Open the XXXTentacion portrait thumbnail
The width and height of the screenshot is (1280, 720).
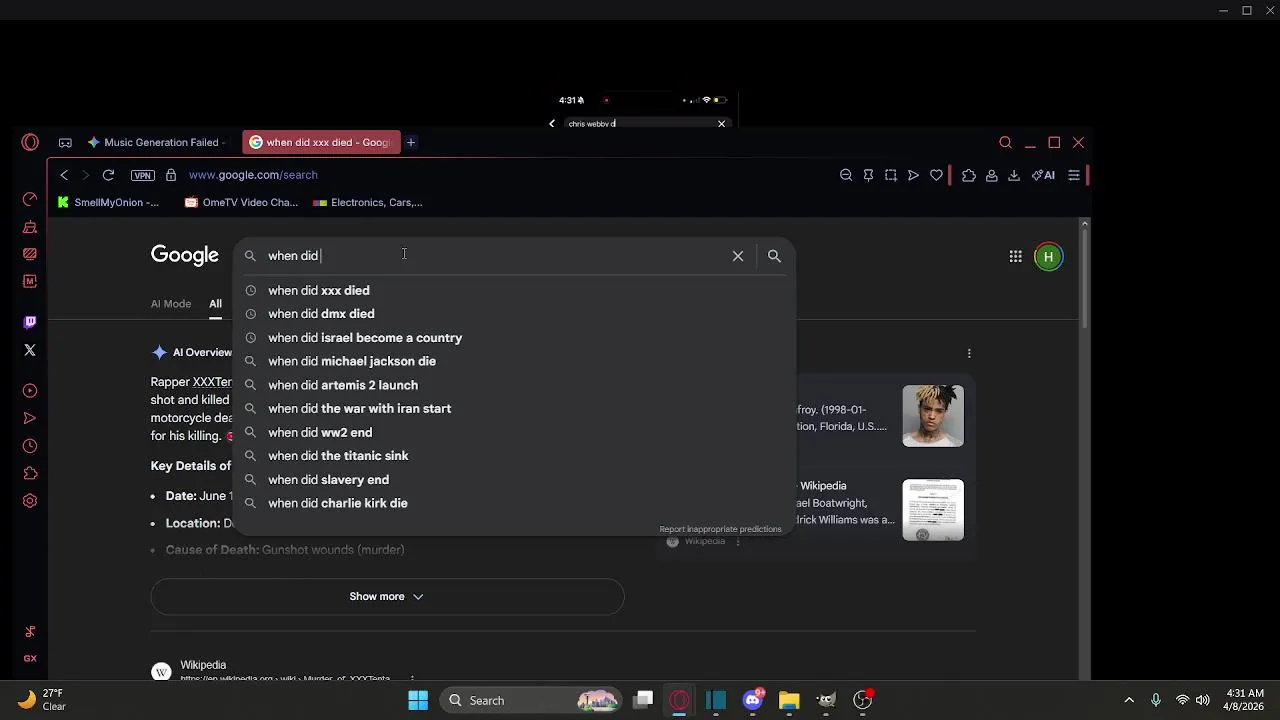click(x=933, y=416)
